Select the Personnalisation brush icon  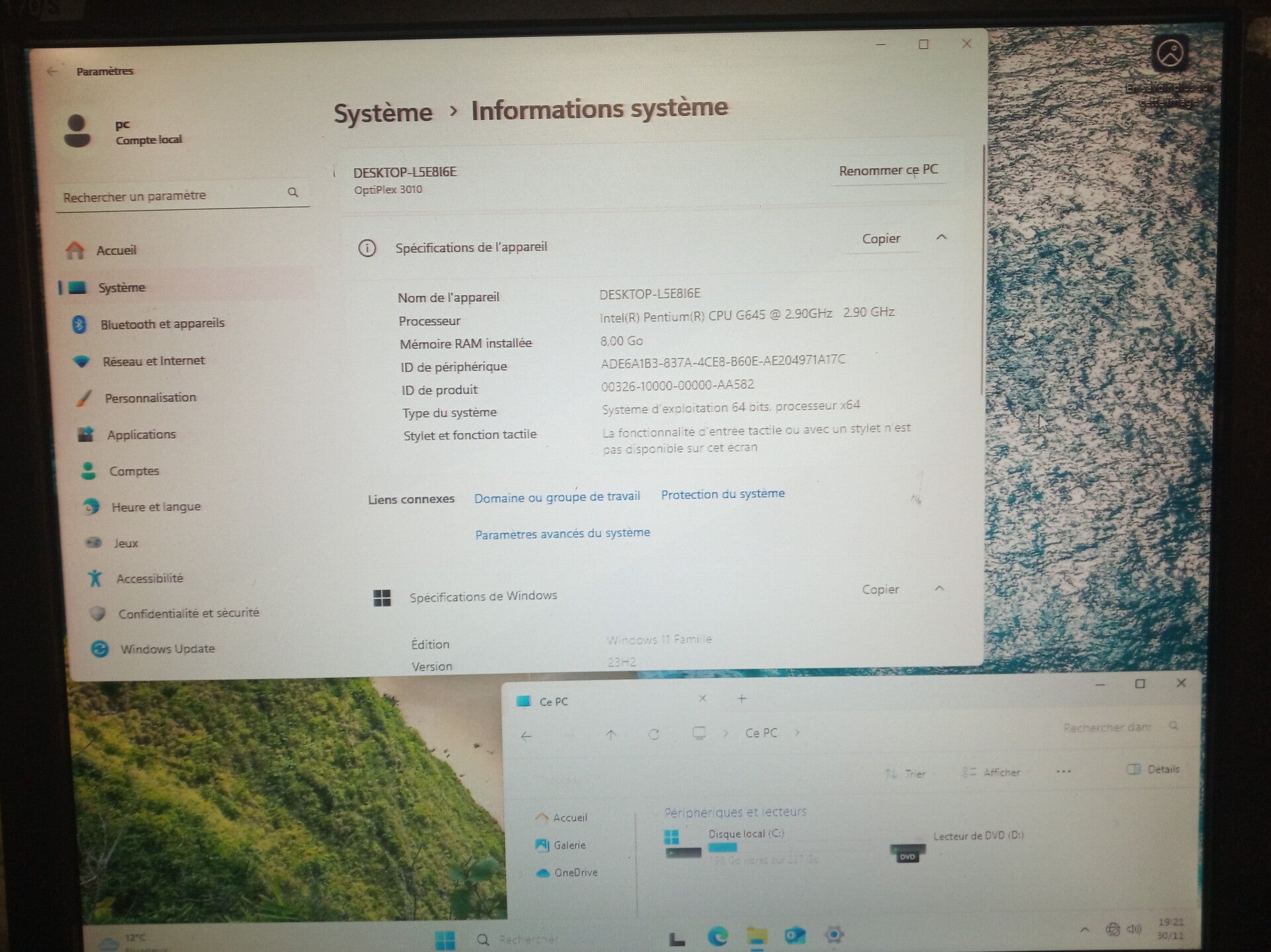point(84,398)
